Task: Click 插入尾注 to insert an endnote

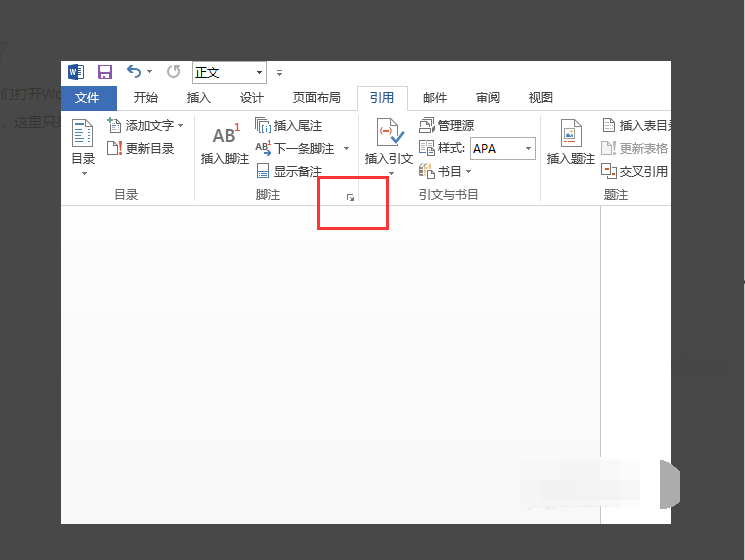Action: click(x=289, y=125)
